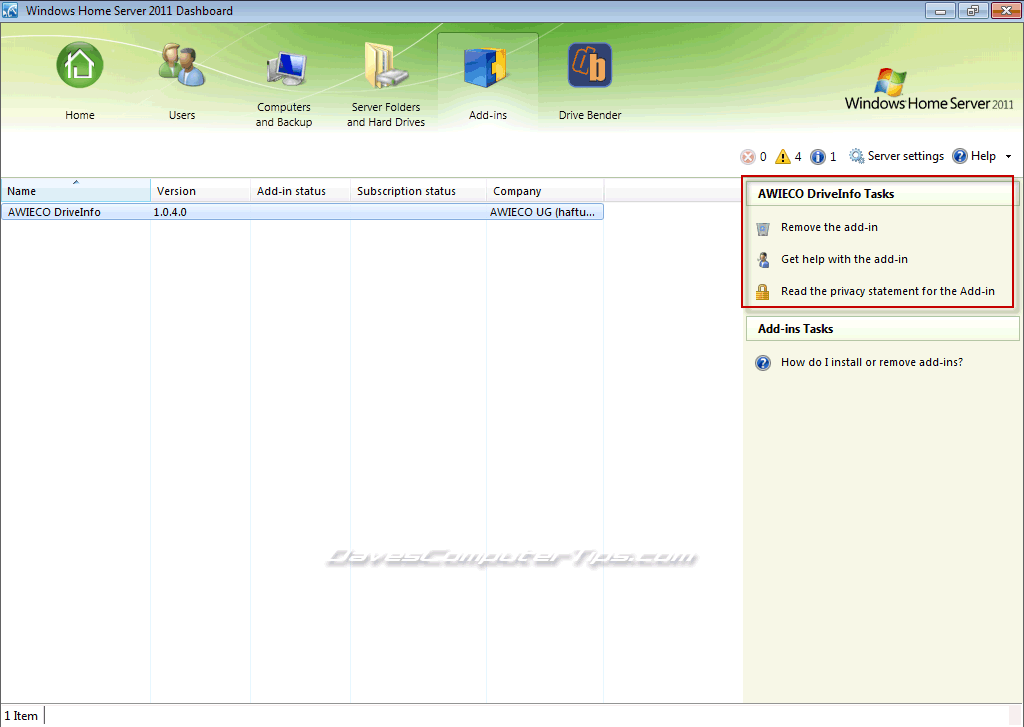Click the Add-ins Tasks header
Image resolution: width=1024 pixels, height=727 pixels.
click(882, 329)
